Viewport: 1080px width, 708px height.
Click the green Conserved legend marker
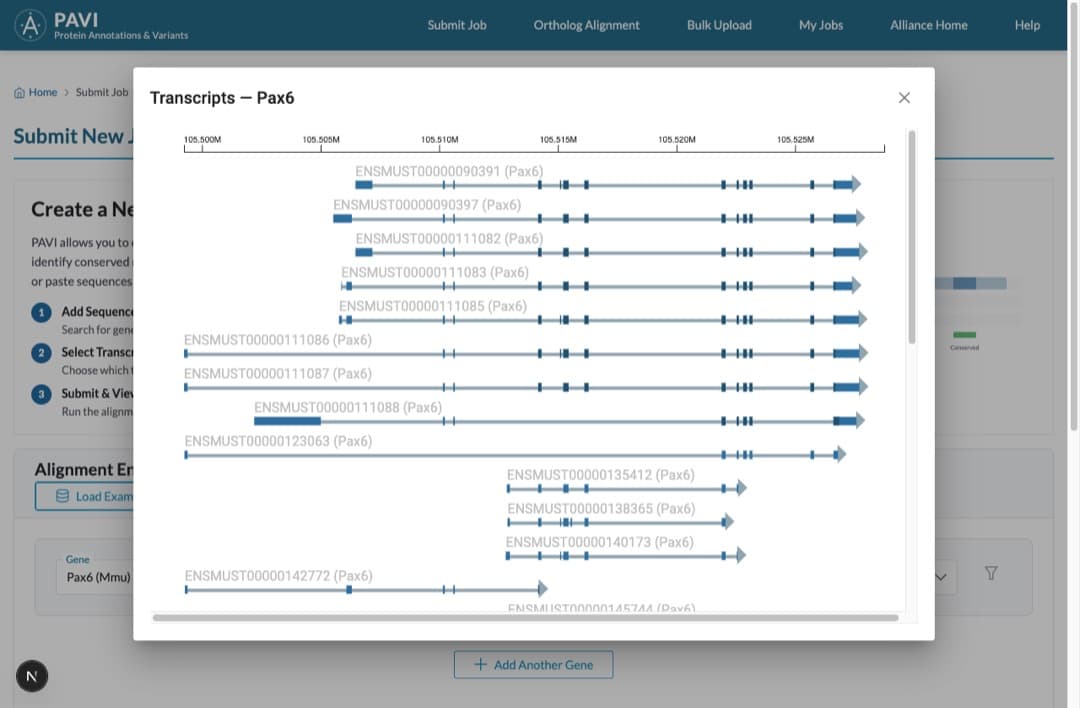pyautogui.click(x=964, y=335)
